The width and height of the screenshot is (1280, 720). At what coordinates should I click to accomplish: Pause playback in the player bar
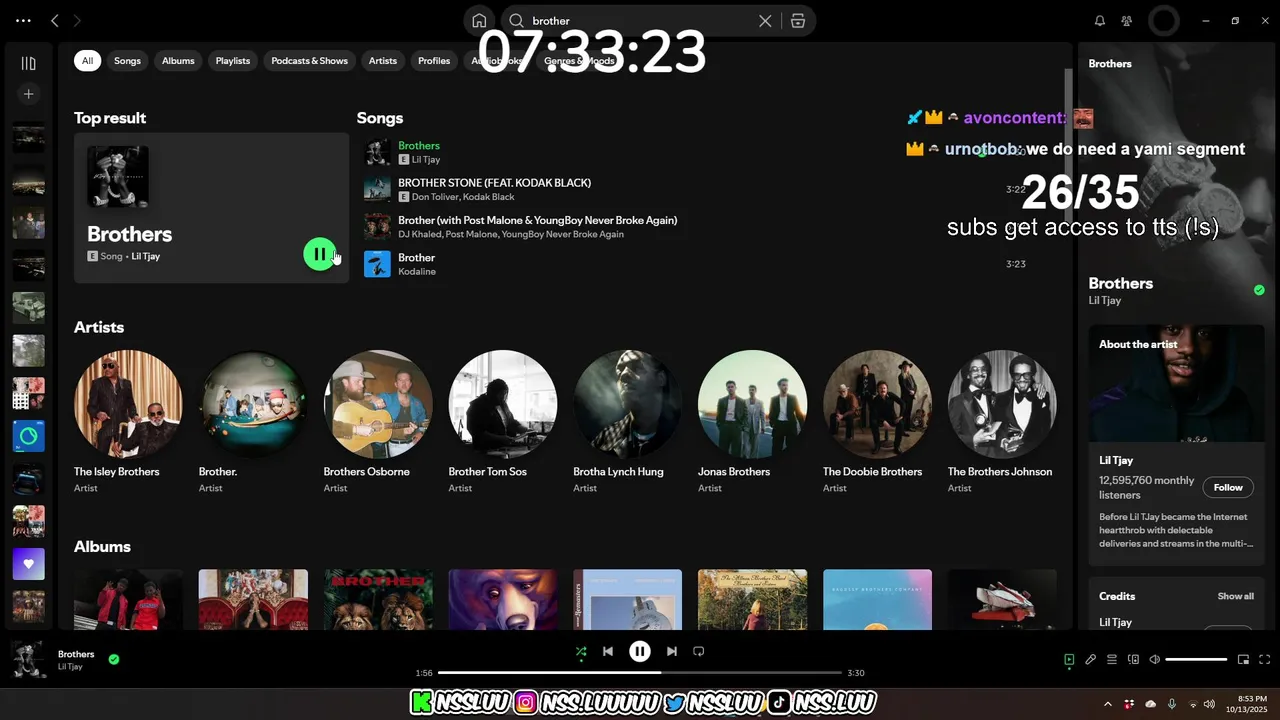pos(640,651)
